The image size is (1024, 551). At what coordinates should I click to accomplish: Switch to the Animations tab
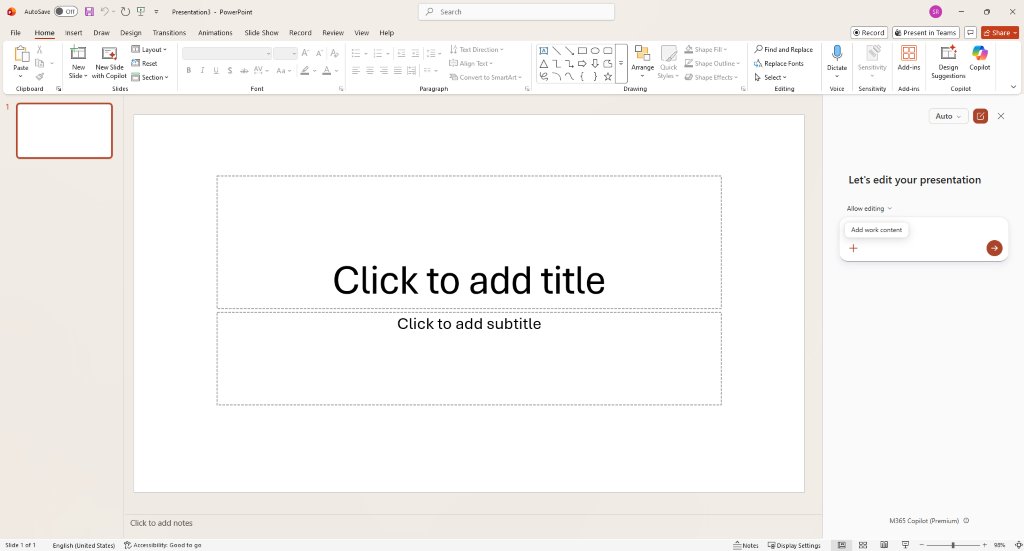(215, 33)
